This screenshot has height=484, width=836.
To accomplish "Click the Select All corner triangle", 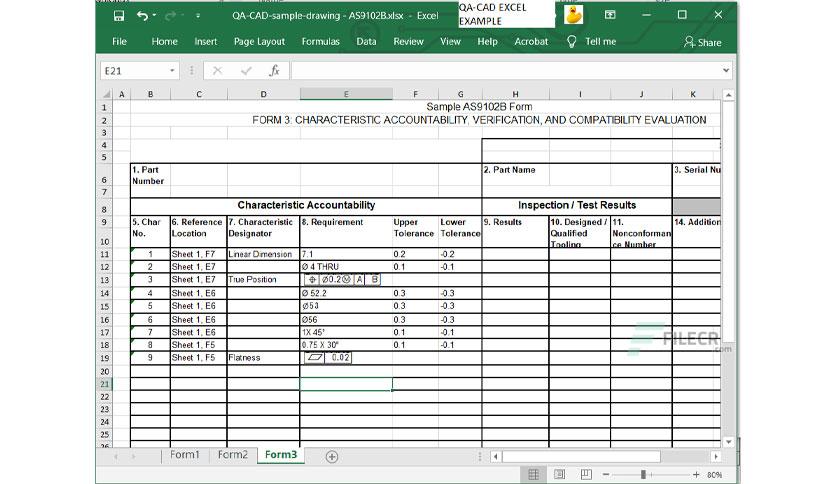I will [x=107, y=94].
